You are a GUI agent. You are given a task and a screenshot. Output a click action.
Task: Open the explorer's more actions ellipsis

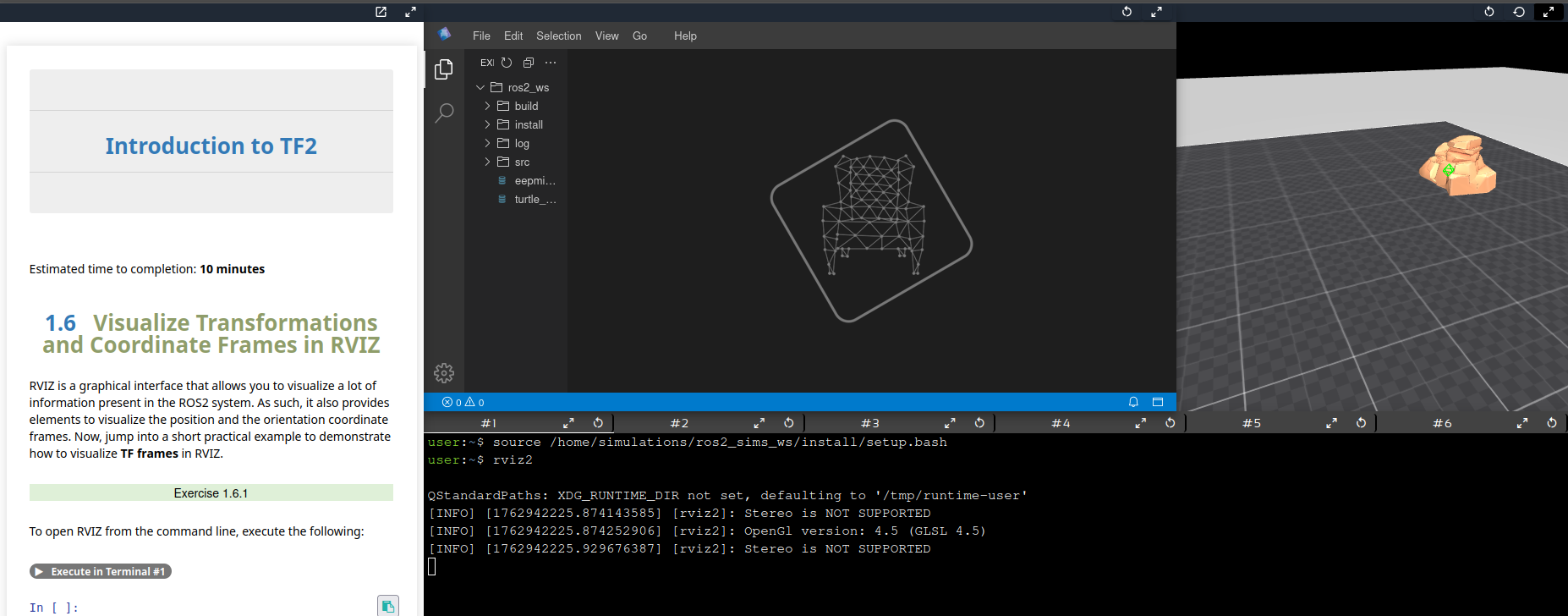551,63
